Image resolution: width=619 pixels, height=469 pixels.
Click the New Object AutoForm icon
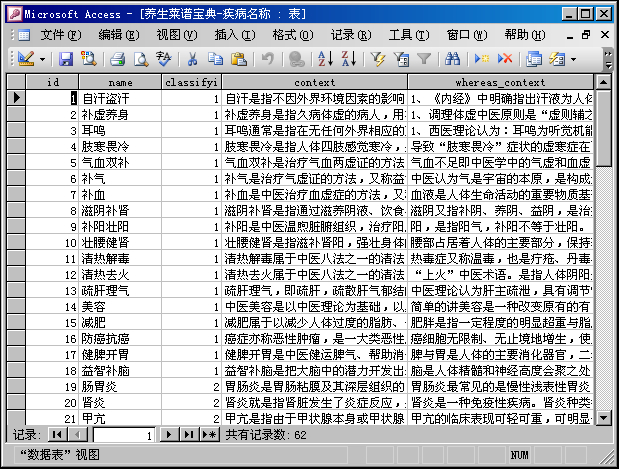557,59
